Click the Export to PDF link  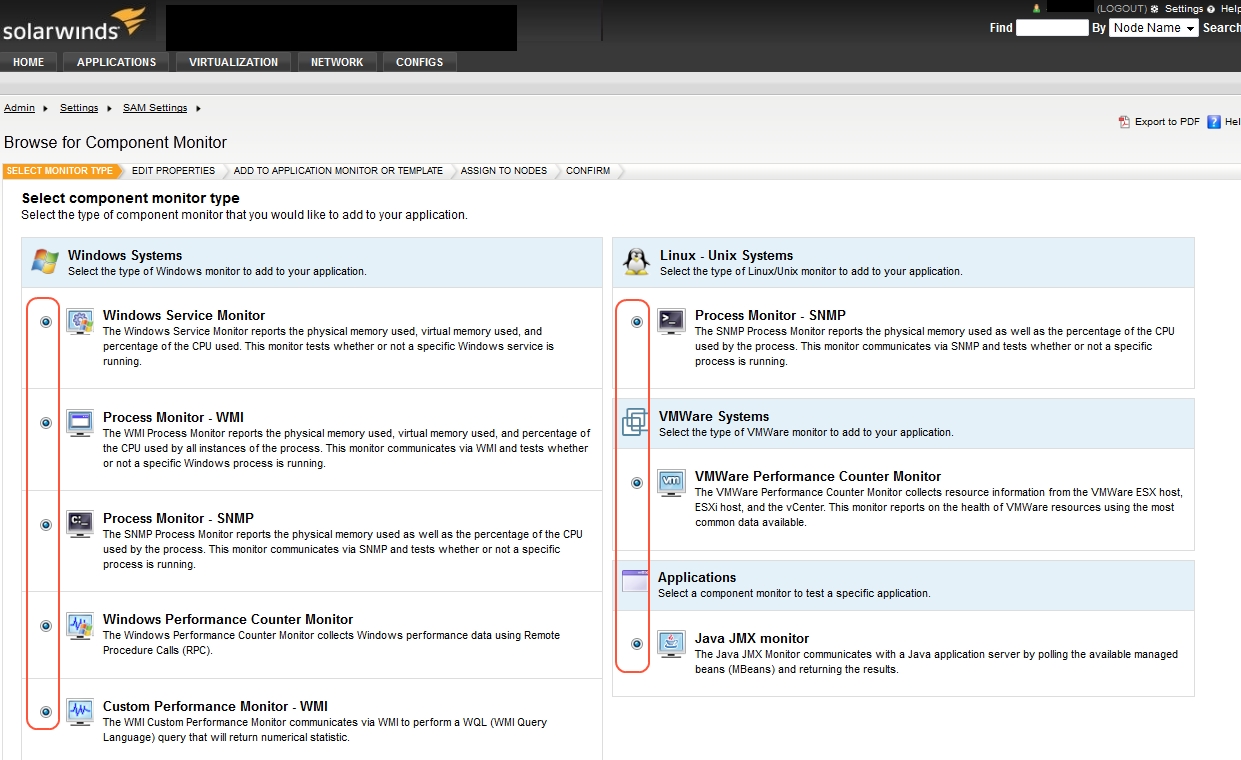pos(1167,122)
